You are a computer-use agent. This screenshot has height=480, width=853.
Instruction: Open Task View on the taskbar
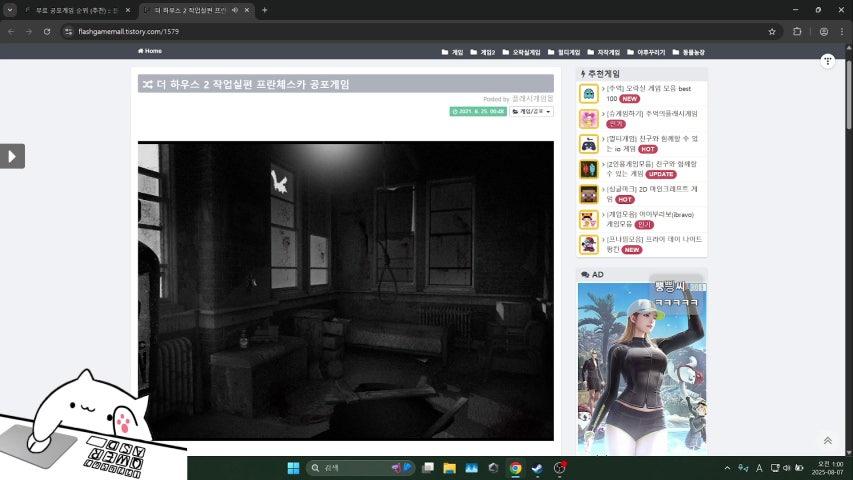(x=428, y=468)
